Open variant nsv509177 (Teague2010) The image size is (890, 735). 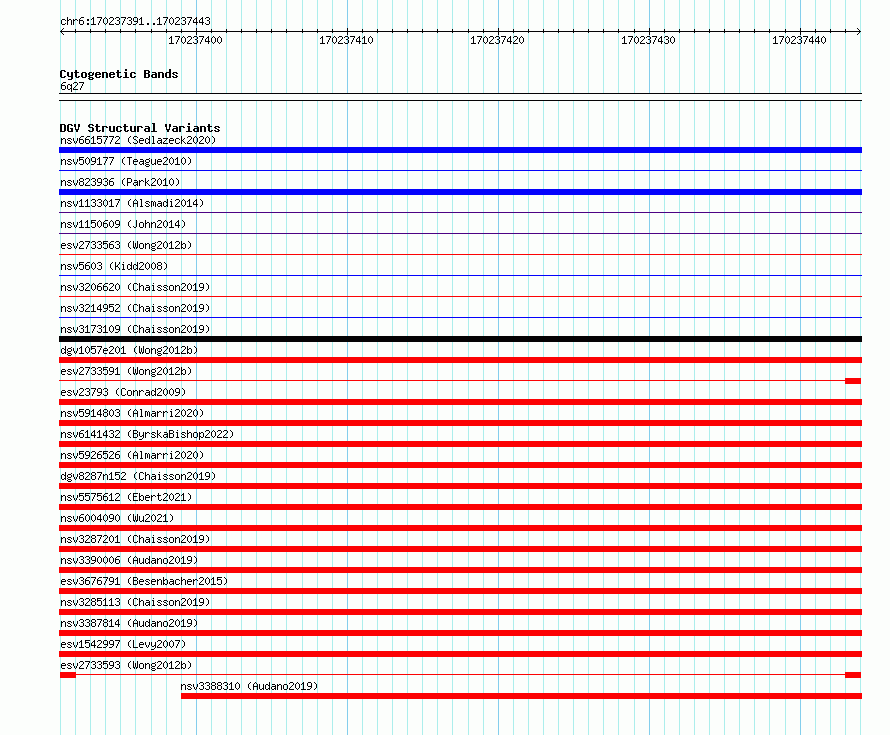click(126, 161)
